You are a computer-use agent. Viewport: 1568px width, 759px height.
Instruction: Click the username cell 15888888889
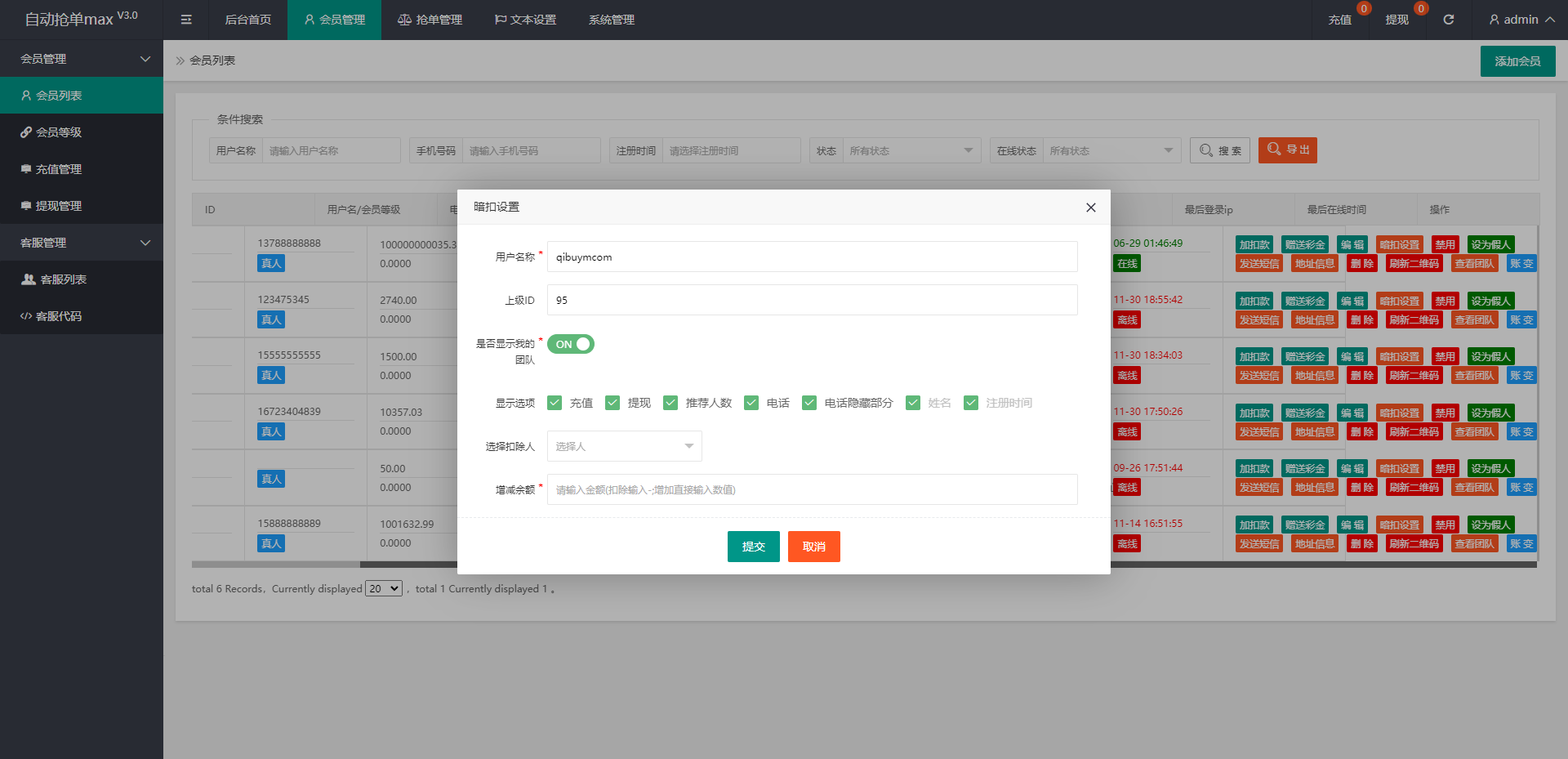289,523
